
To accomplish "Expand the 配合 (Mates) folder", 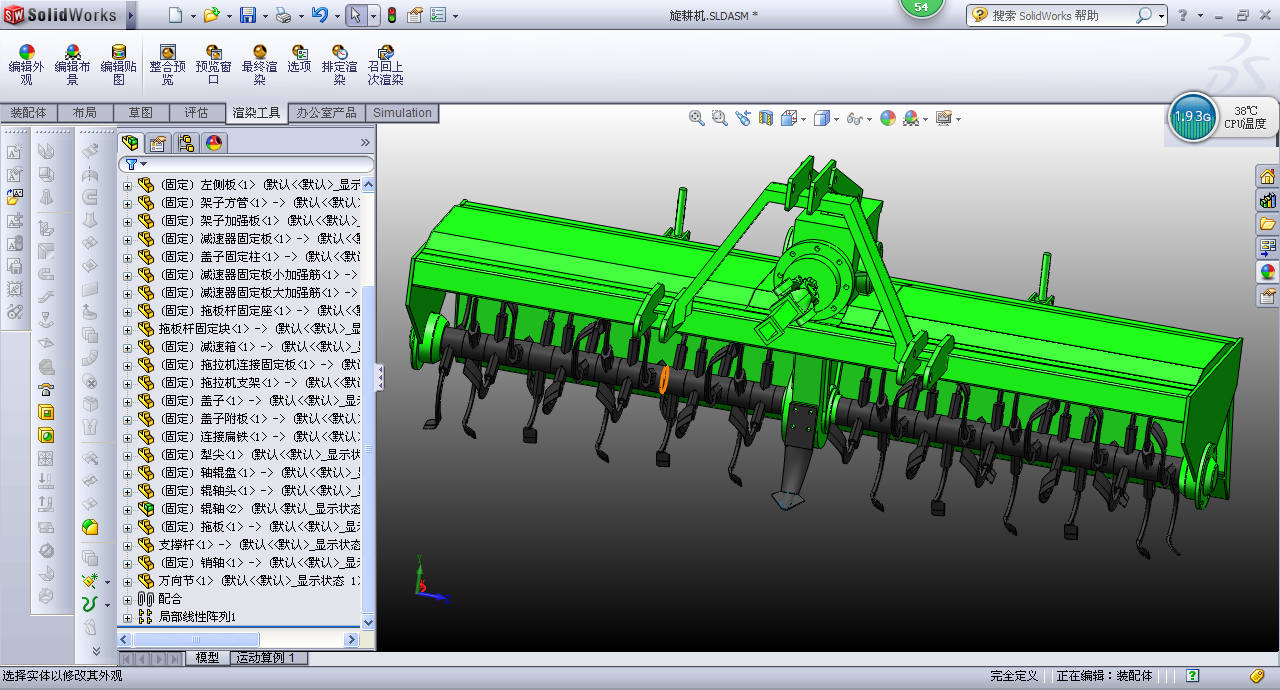I will click(x=127, y=599).
